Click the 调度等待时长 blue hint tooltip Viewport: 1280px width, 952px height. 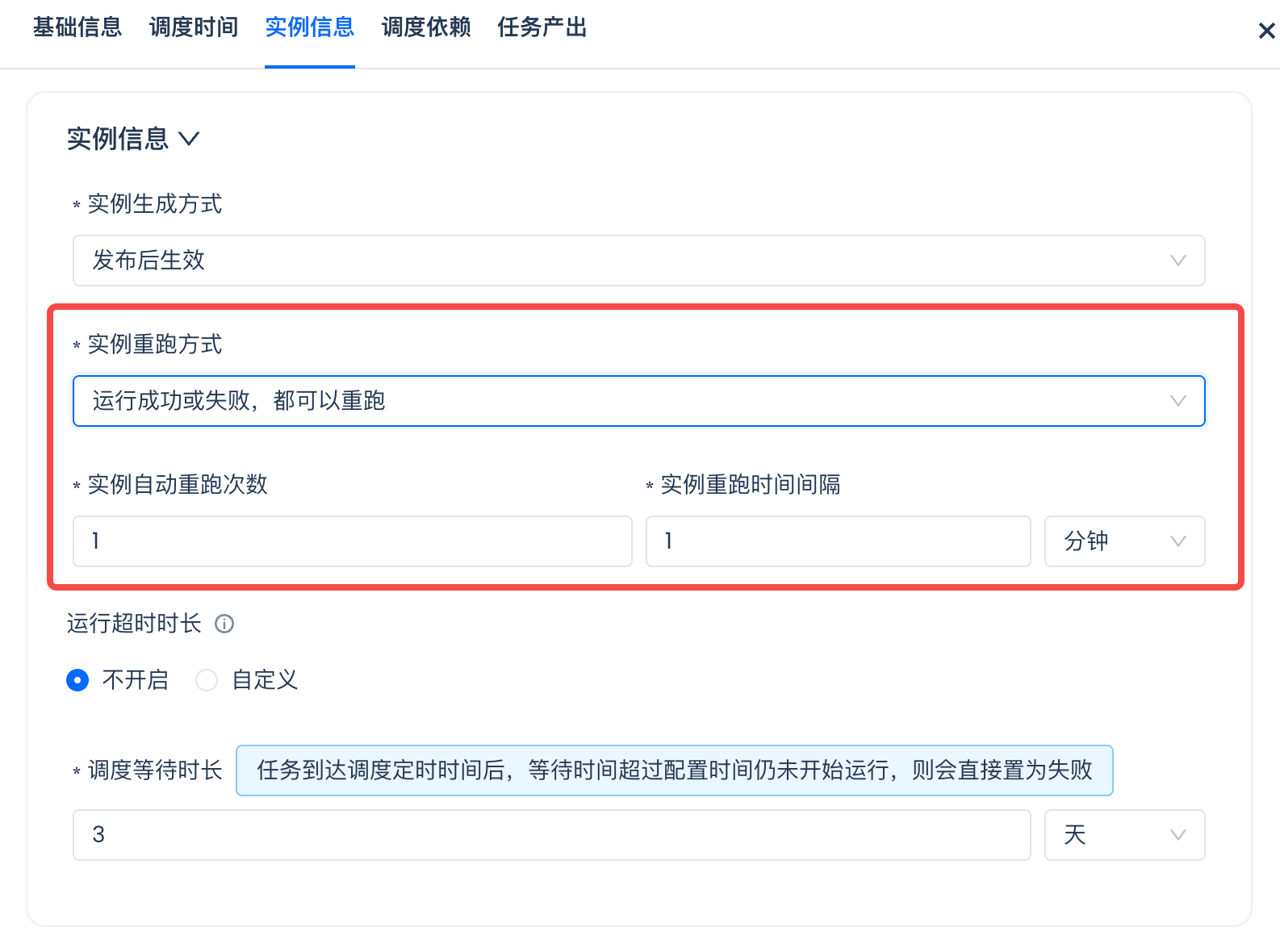point(674,770)
